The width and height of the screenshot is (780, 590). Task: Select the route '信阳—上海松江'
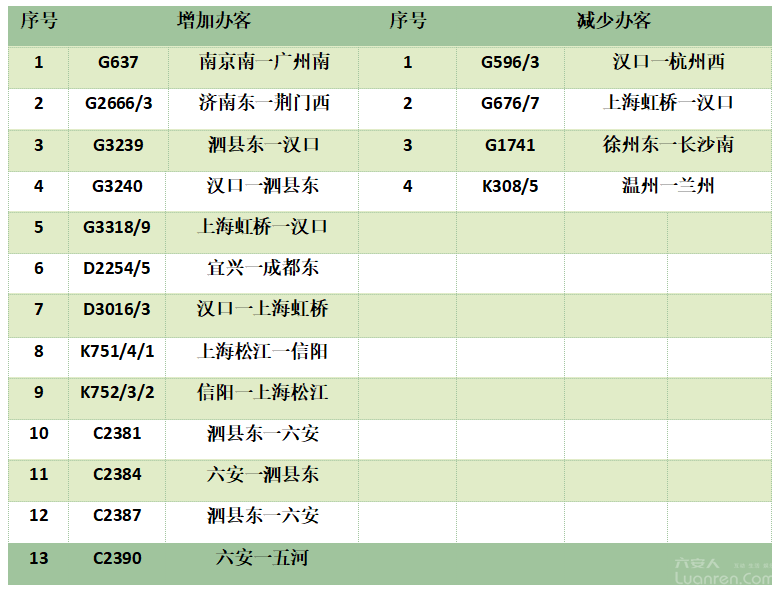[263, 393]
